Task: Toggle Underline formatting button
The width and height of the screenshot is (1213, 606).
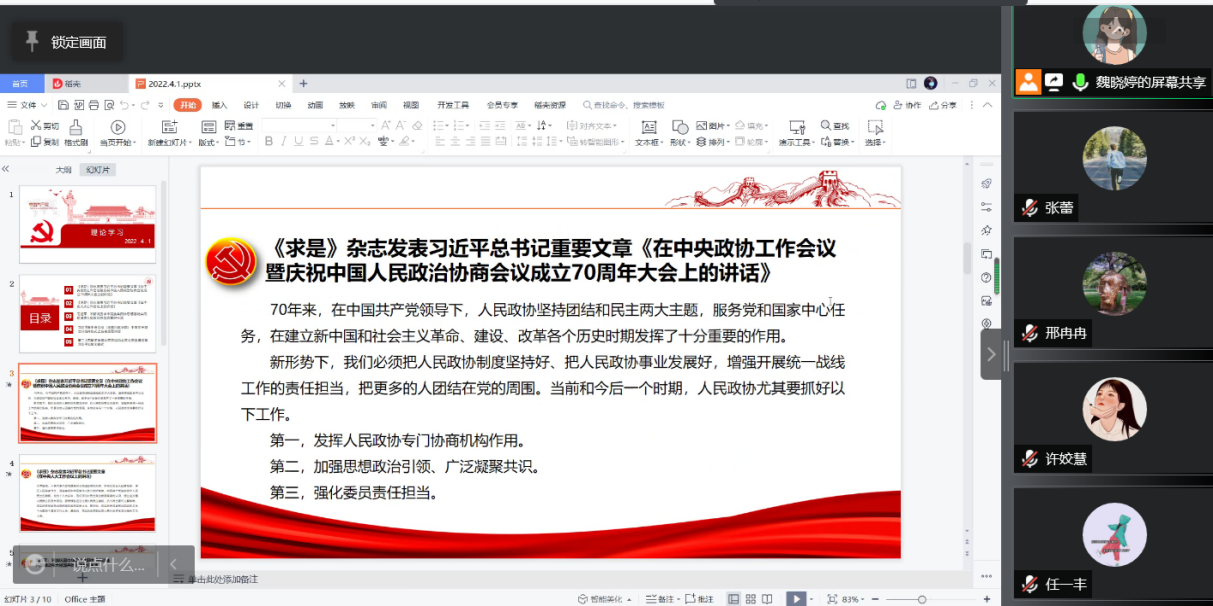Action: (300, 142)
